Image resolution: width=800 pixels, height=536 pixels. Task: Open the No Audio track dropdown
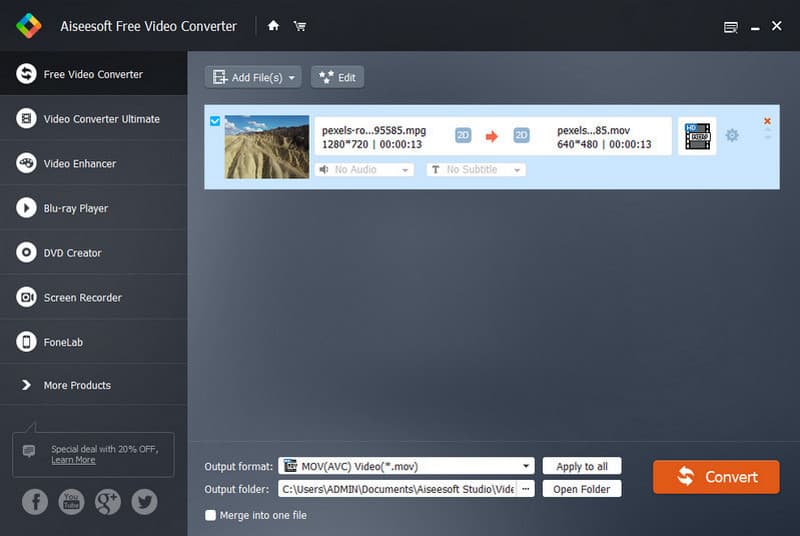pyautogui.click(x=364, y=170)
